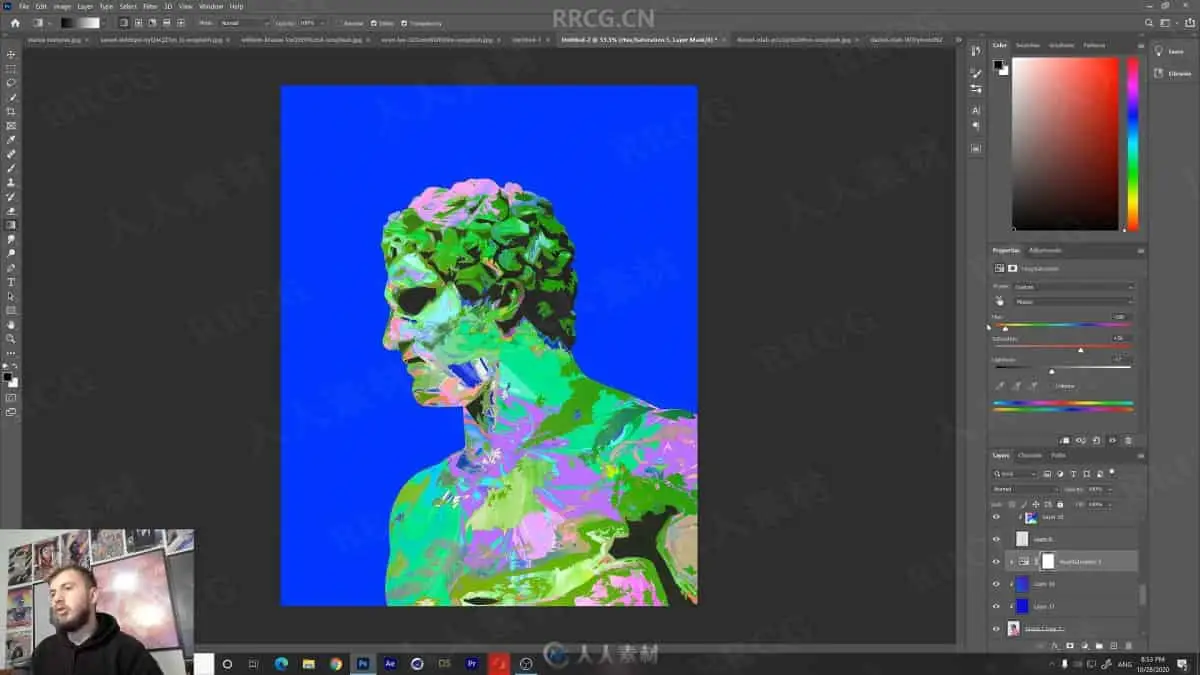Open the gradient Mode dropdown
1200x675 pixels.
pyautogui.click(x=245, y=23)
